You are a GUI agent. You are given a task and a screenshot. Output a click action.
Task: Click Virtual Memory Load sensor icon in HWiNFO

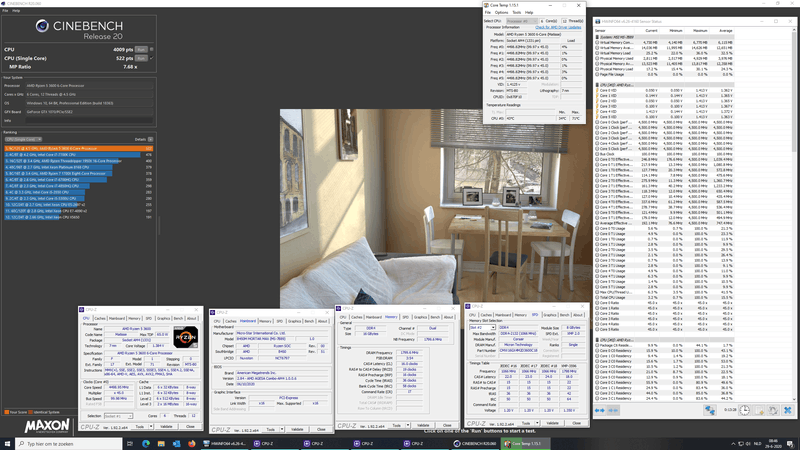tap(597, 53)
